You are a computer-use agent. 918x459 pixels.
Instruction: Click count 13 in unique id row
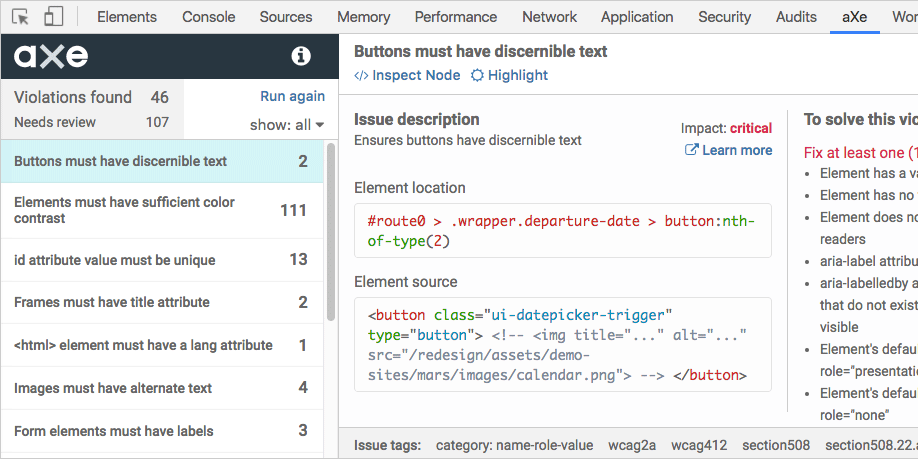299,259
